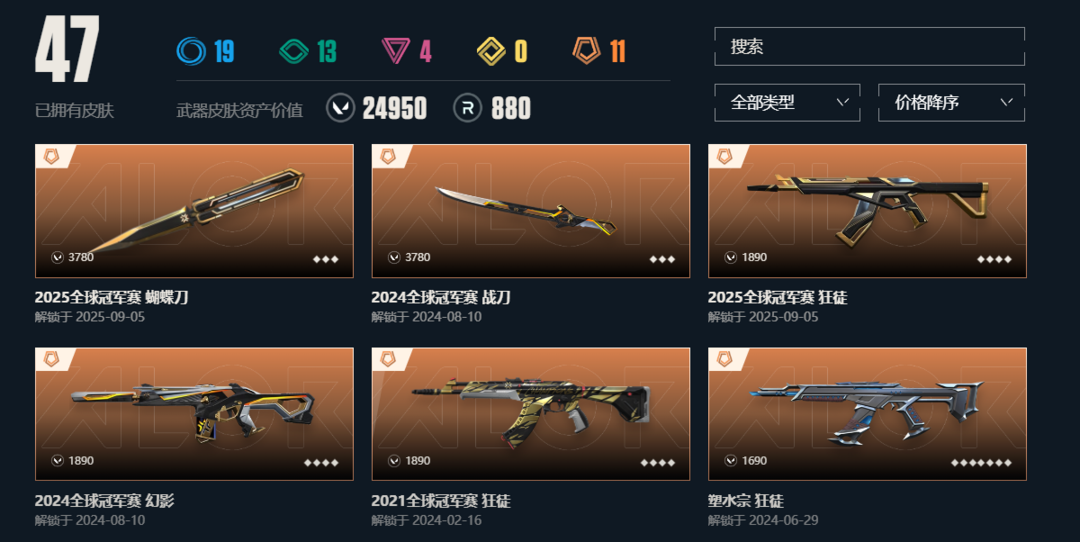1080x542 pixels.
Task: Click the VP currency icon beside 24950
Action: [x=340, y=108]
